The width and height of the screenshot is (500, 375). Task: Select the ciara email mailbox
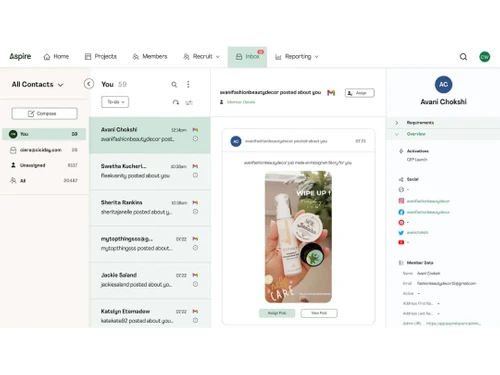(44, 150)
